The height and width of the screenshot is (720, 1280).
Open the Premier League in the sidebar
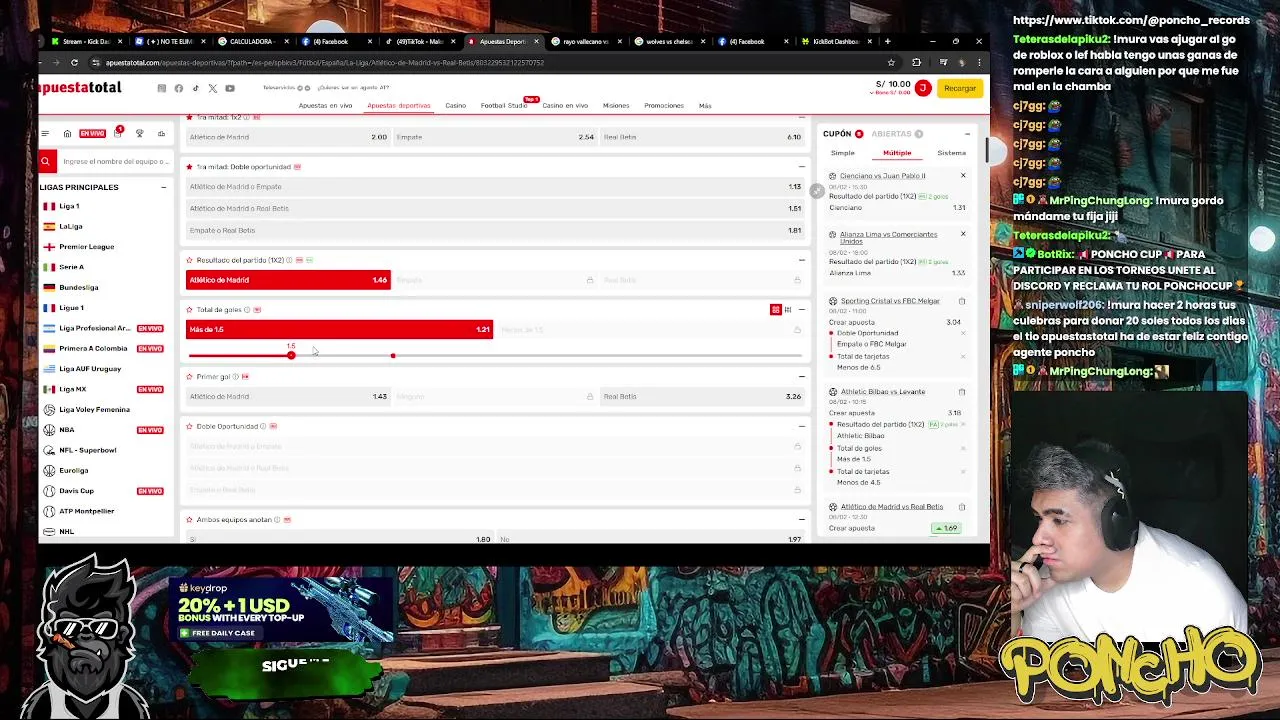tap(86, 247)
